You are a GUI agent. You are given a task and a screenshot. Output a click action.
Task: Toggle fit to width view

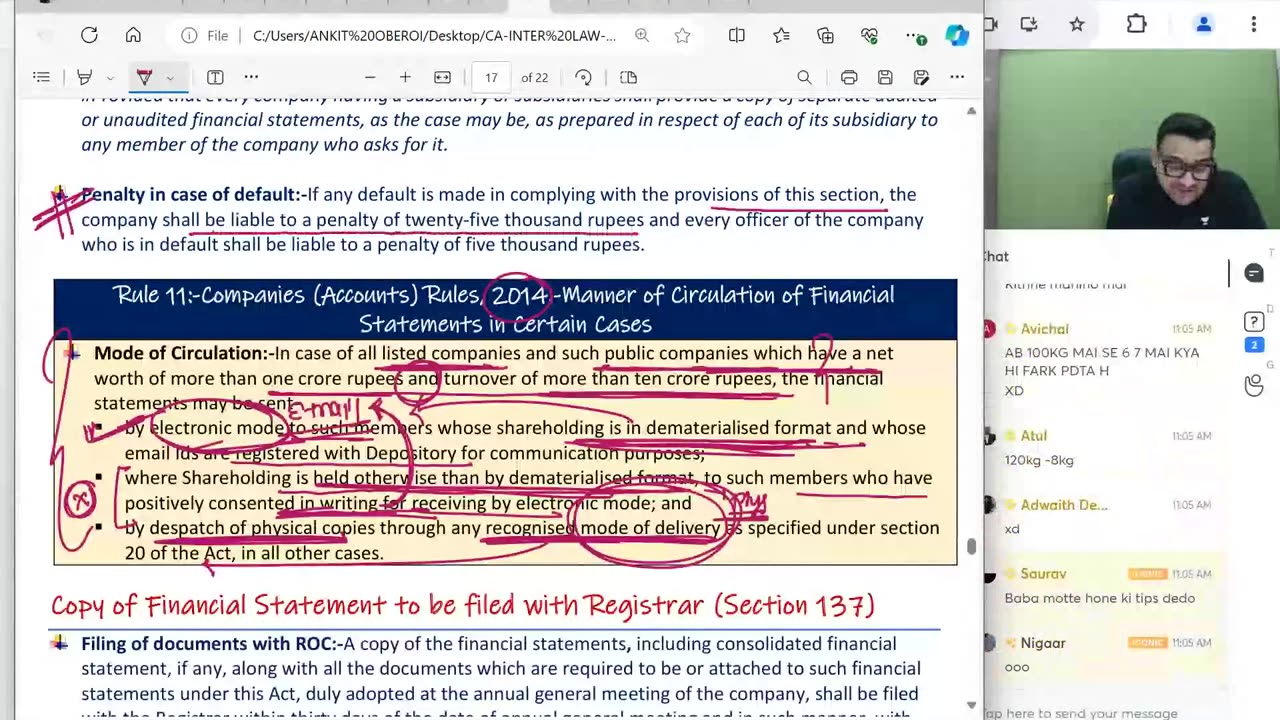442,77
